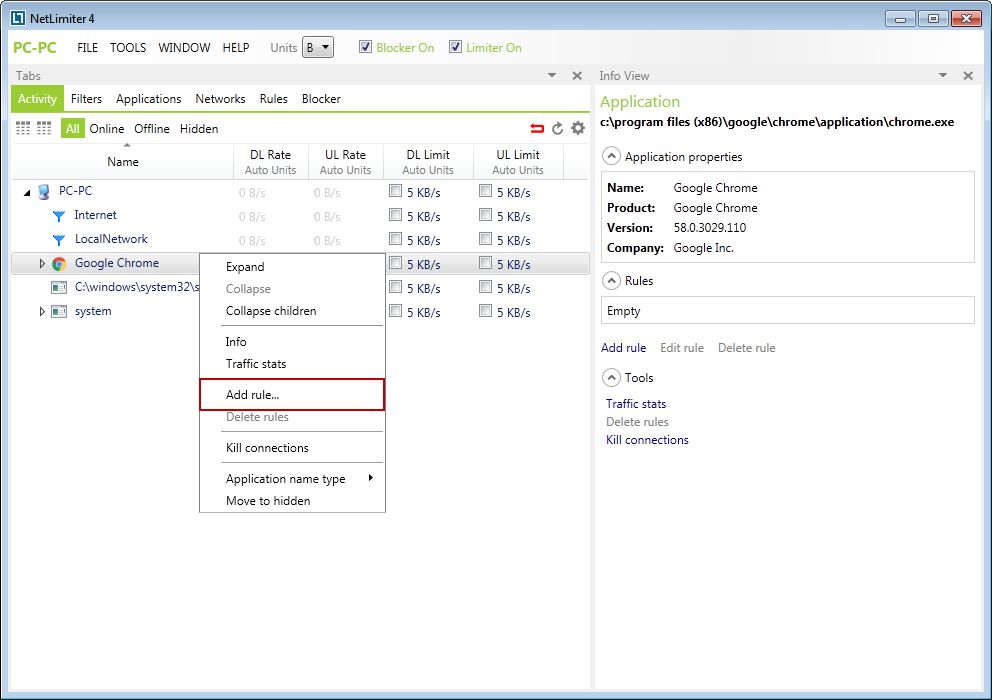This screenshot has height=700, width=992.
Task: Select the Activity tab
Action: tap(37, 99)
